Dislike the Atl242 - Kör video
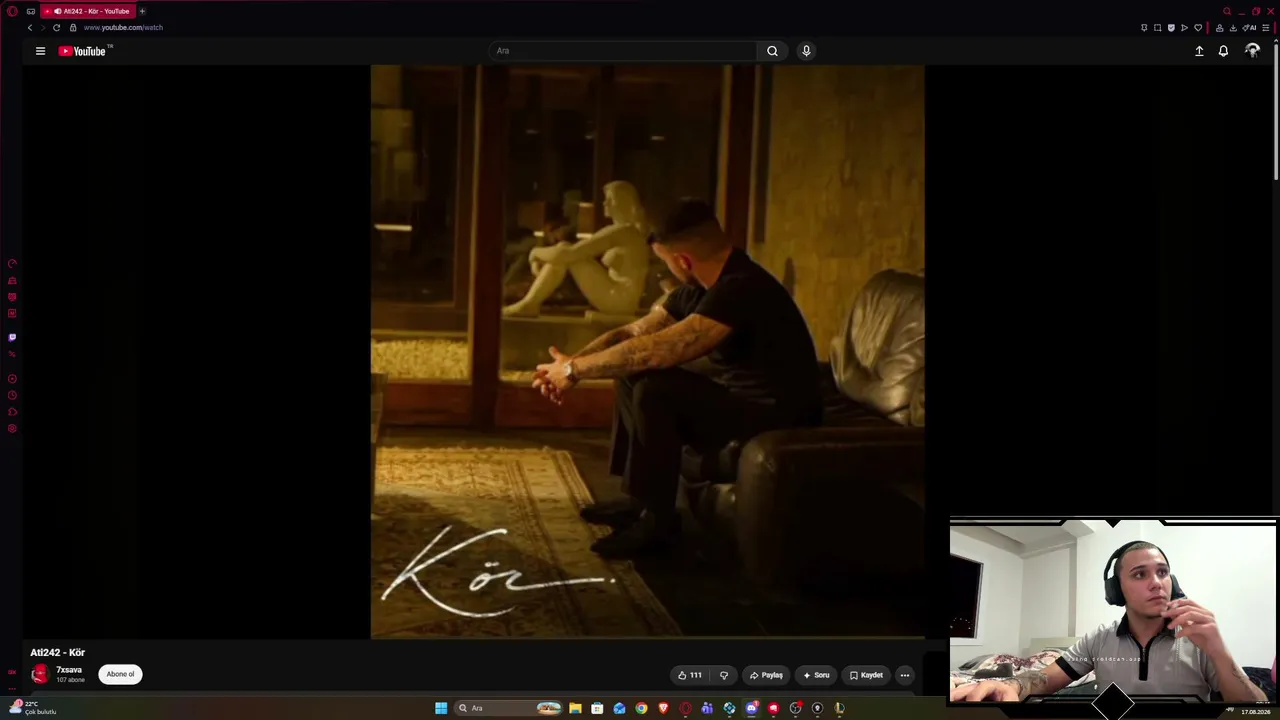 tap(724, 675)
